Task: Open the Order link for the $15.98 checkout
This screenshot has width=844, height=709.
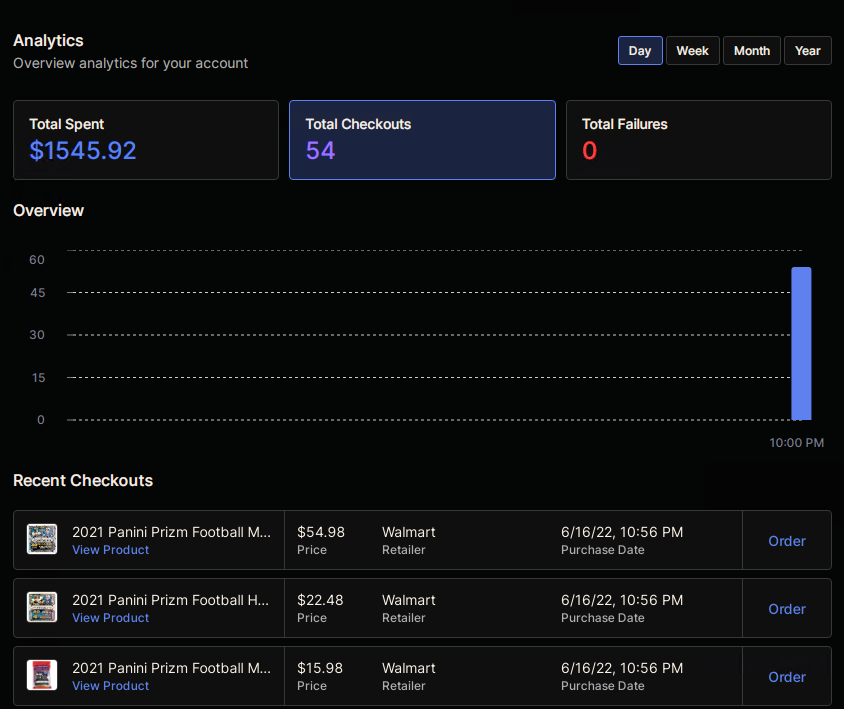Action: point(786,676)
